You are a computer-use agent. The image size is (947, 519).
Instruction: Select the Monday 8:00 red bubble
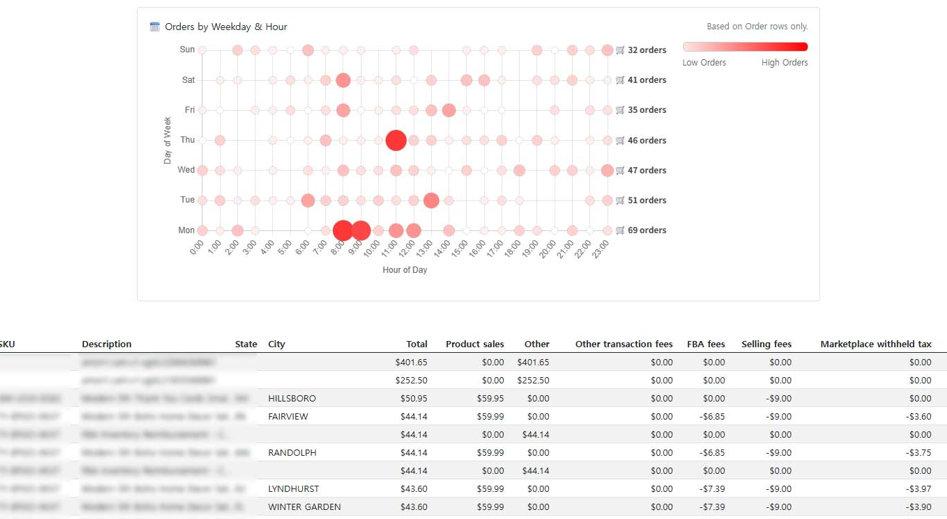pos(343,231)
